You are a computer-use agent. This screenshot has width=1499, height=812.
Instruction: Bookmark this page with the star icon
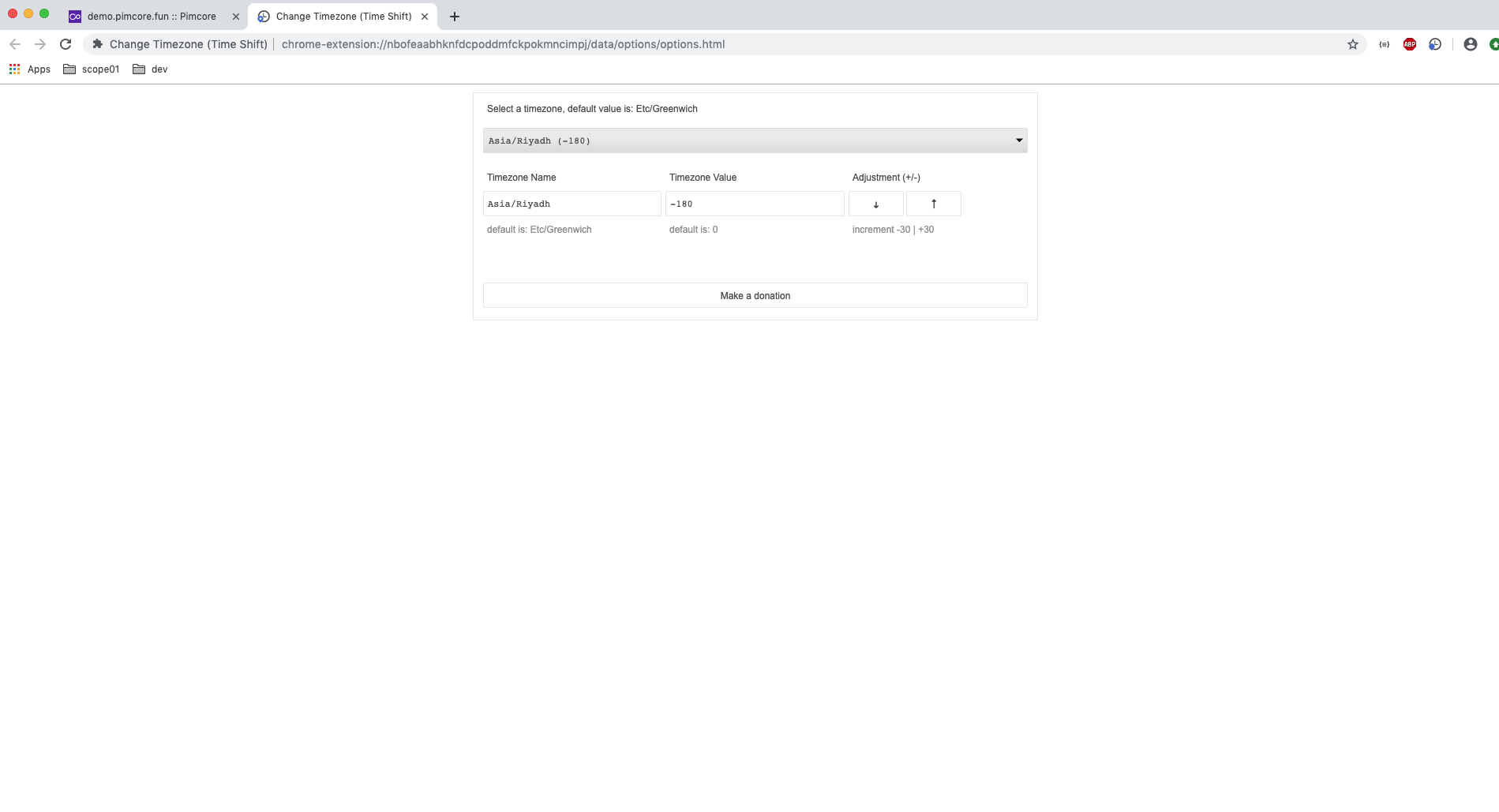point(1353,44)
